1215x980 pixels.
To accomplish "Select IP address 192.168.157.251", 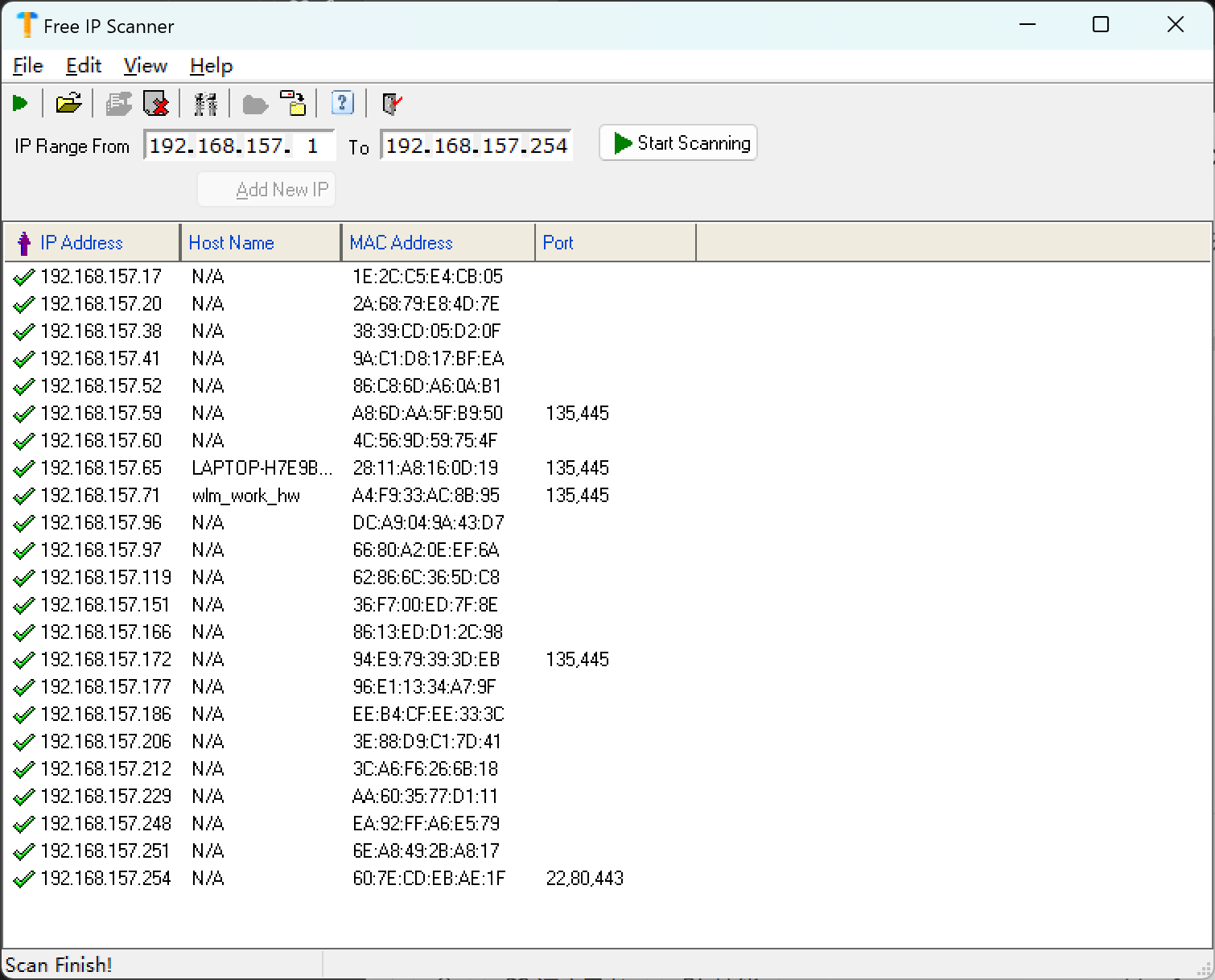I will 106,850.
